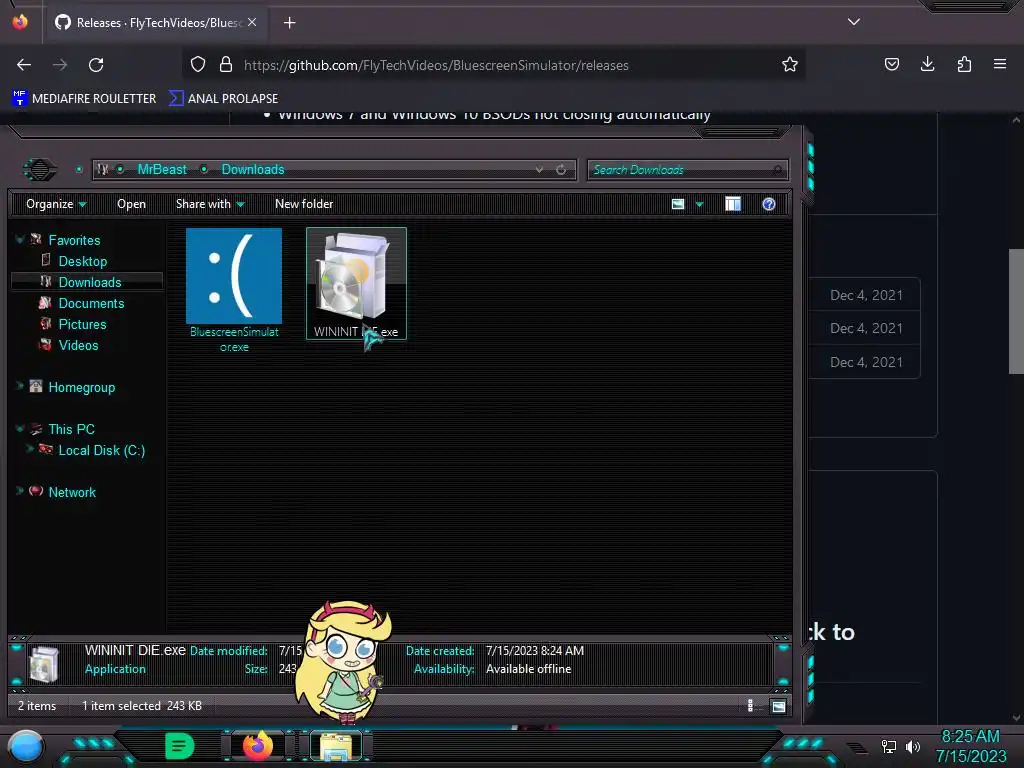The image size is (1024, 768).
Task: Select This PC in the navigation pane
Action: click(71, 429)
